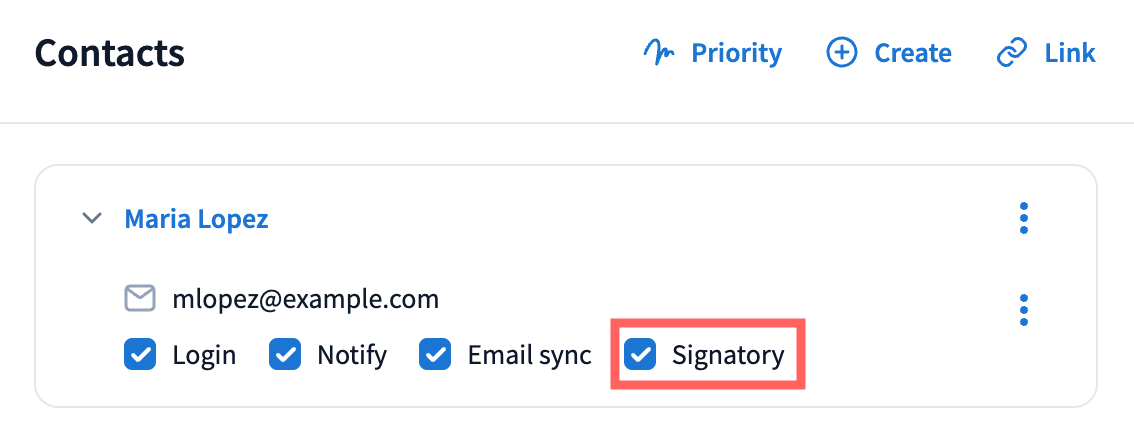Screen dimensions: 1134x448
Task: Select the Link button text
Action: coord(1070,53)
